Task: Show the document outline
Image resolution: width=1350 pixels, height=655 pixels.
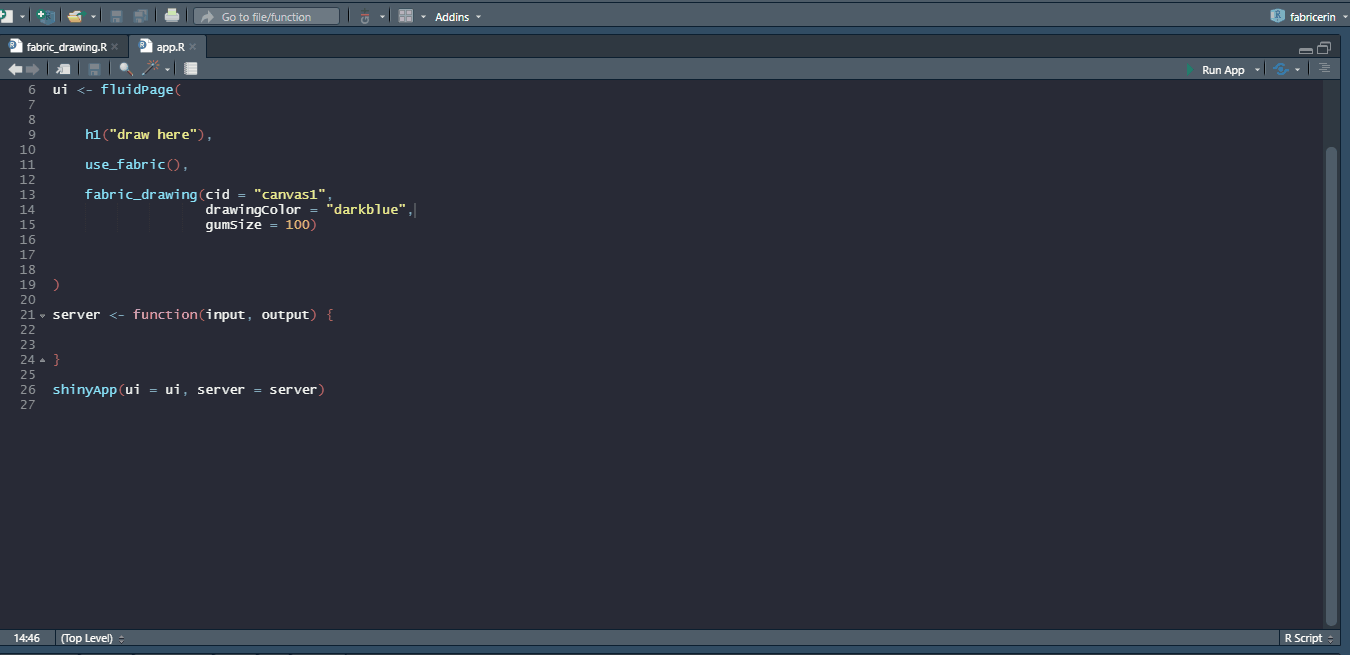Action: (1324, 69)
